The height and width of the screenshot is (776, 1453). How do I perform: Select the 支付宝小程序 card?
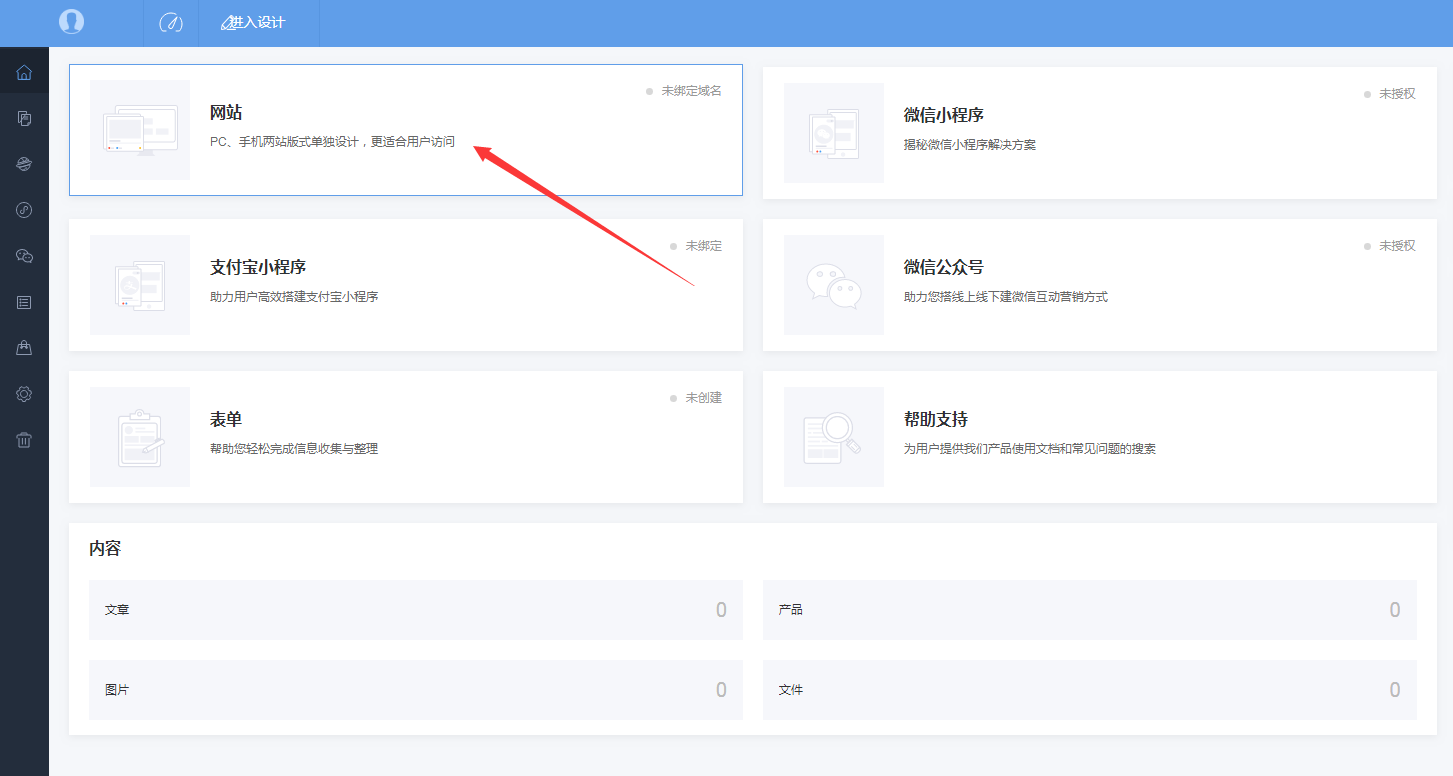pos(405,285)
